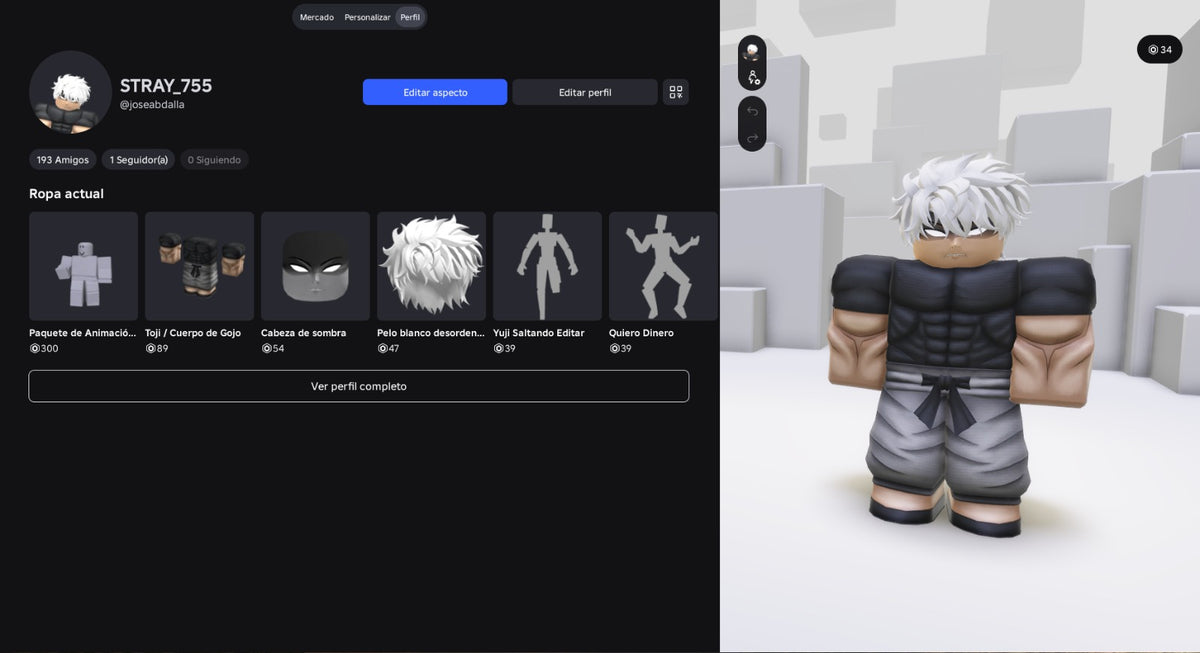
Task: Open the avatar settings icon in viewer
Action: point(752,77)
